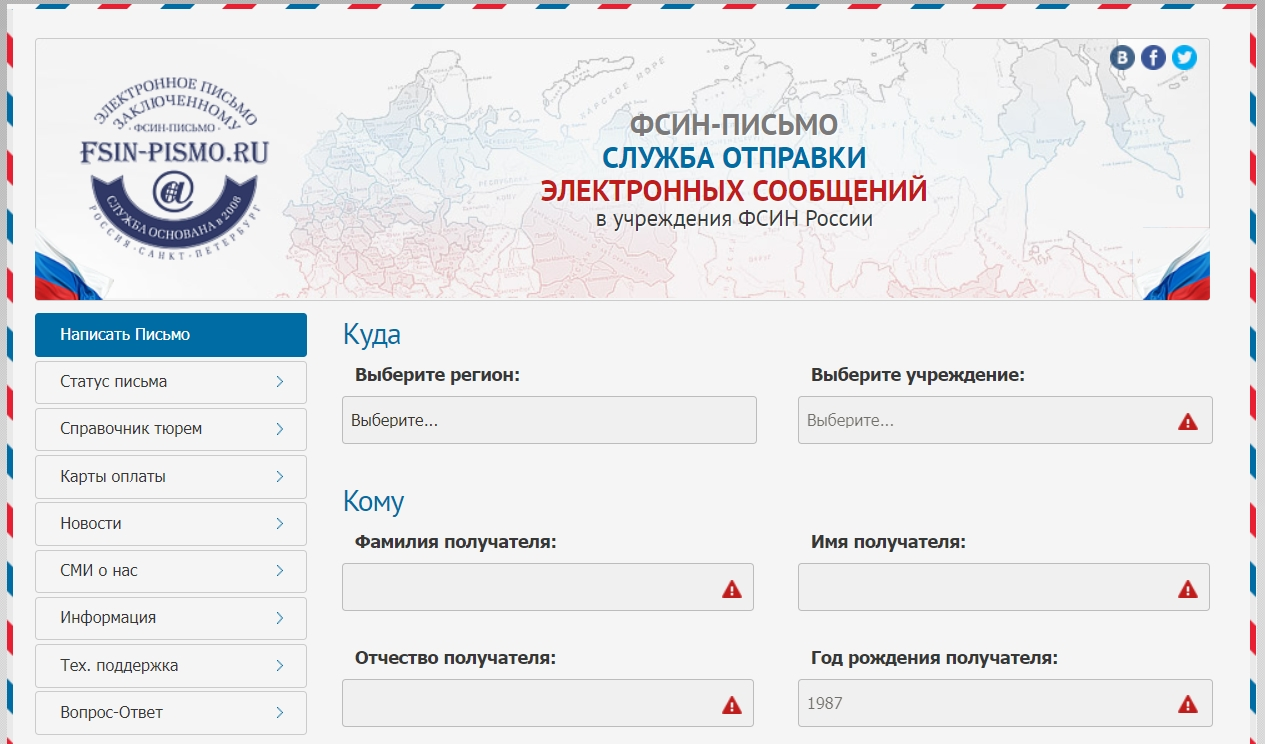Viewport: 1265px width, 744px height.
Task: Open the Новости menu item
Action: point(171,524)
